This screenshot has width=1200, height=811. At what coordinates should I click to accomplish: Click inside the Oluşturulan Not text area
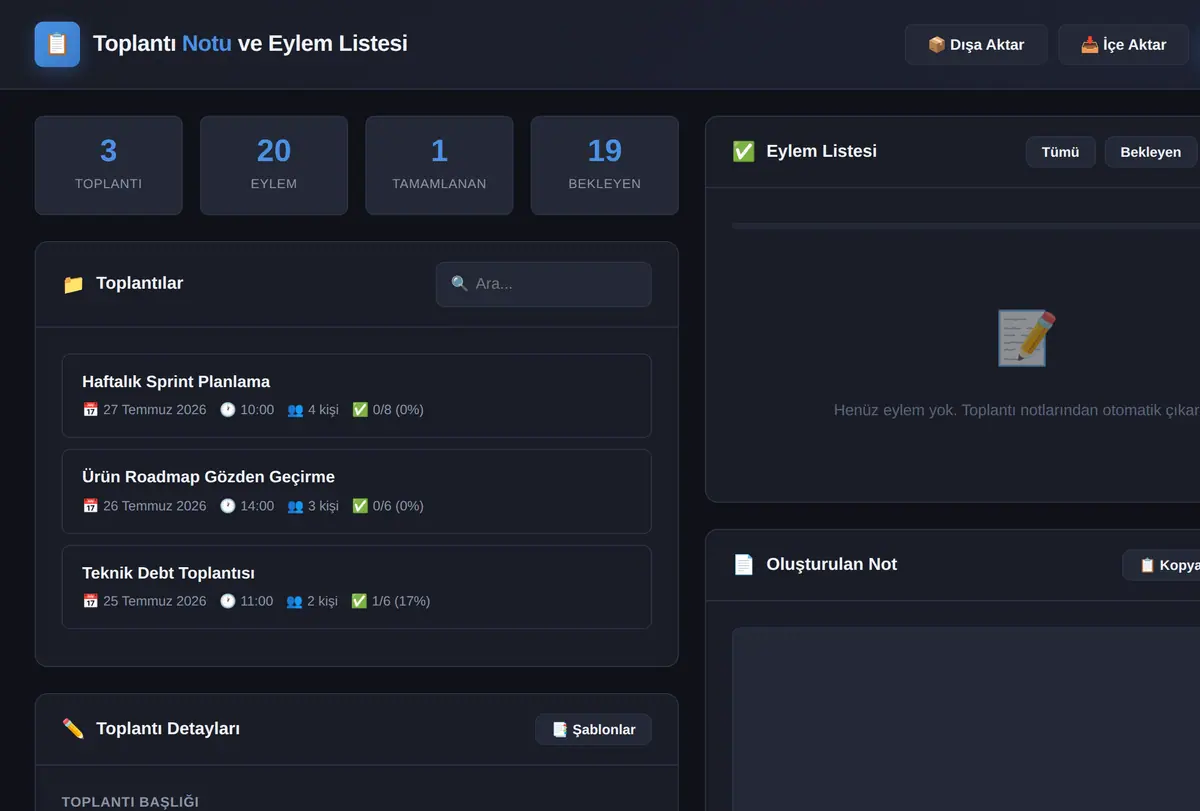[x=966, y=719]
